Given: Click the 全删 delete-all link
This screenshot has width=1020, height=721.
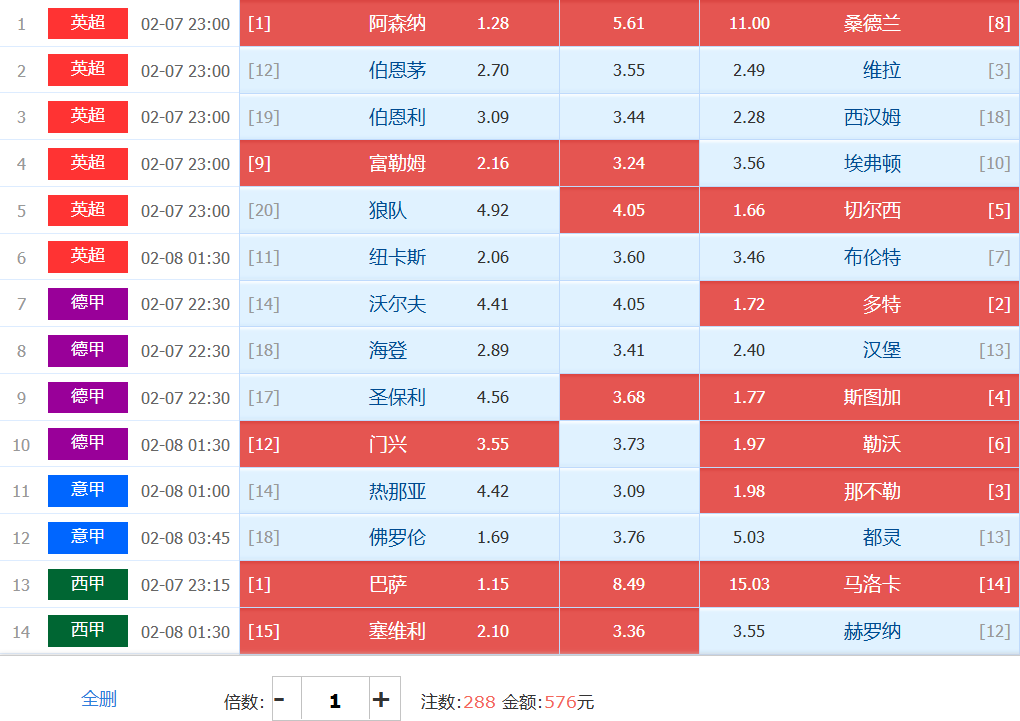Looking at the screenshot, I should coord(99,699).
